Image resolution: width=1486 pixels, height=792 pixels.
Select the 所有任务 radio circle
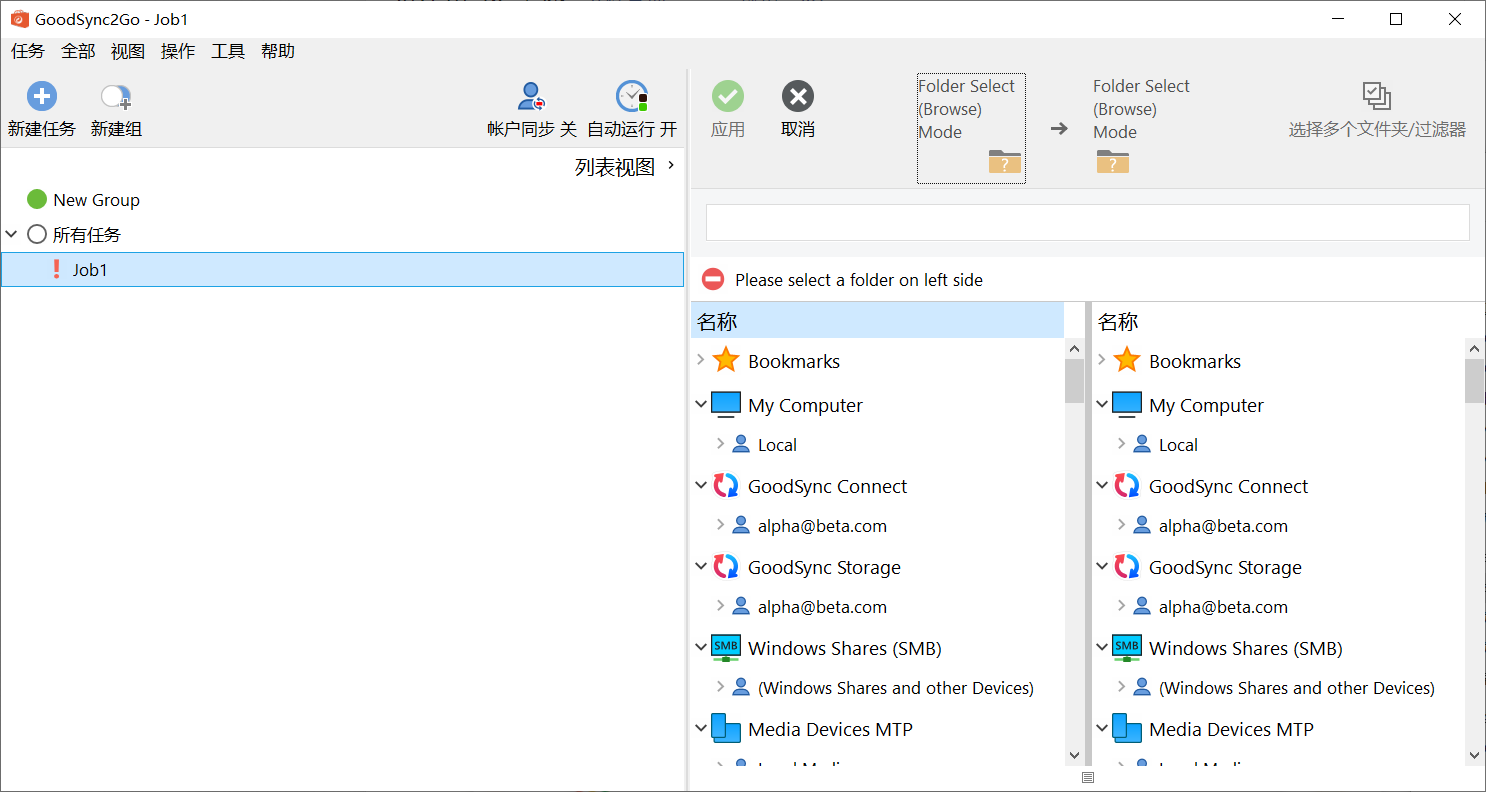(x=37, y=235)
